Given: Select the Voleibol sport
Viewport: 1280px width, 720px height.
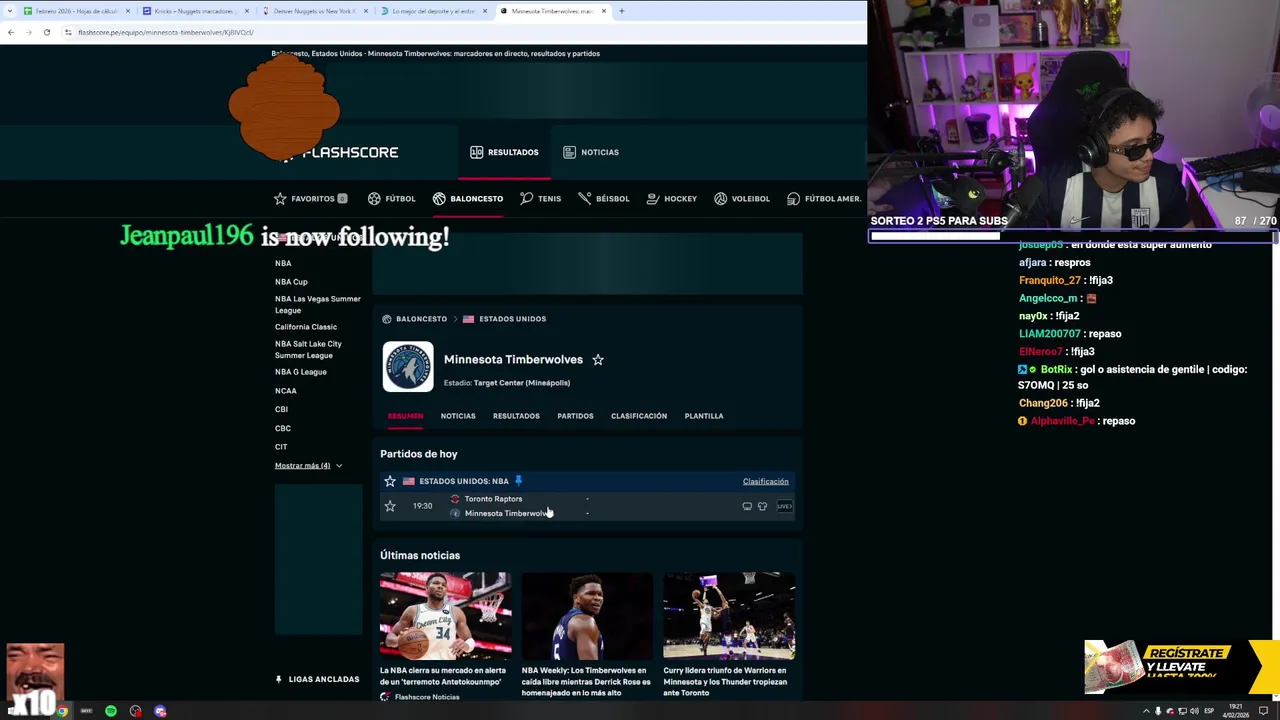Looking at the screenshot, I should pos(742,198).
